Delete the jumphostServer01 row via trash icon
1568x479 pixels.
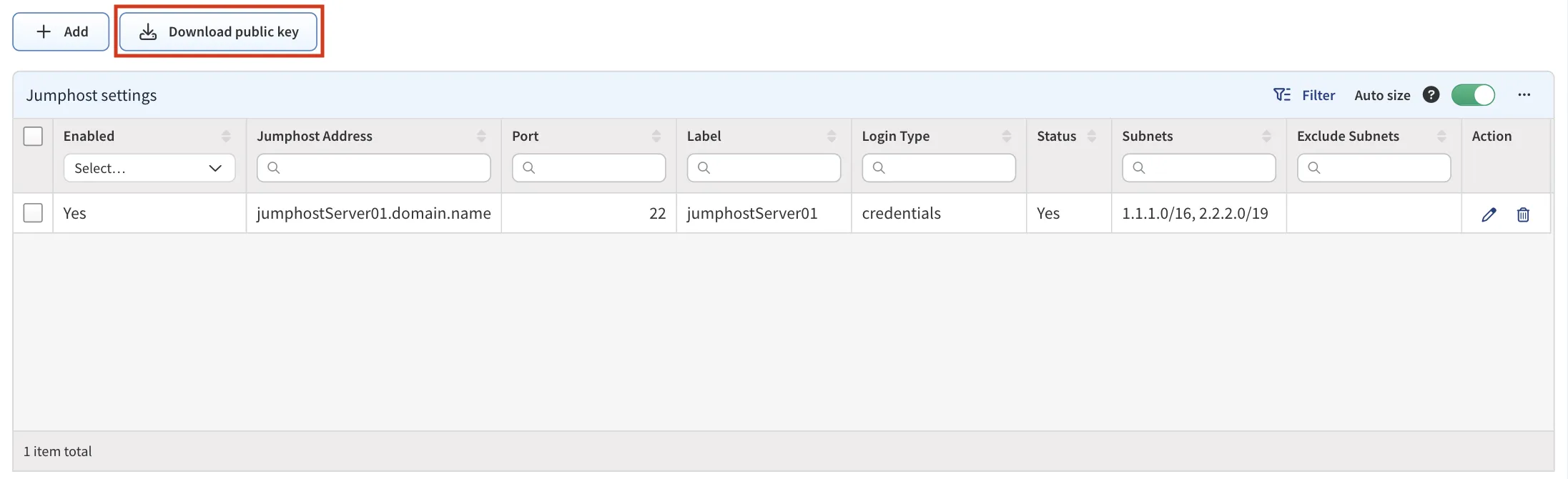1523,214
